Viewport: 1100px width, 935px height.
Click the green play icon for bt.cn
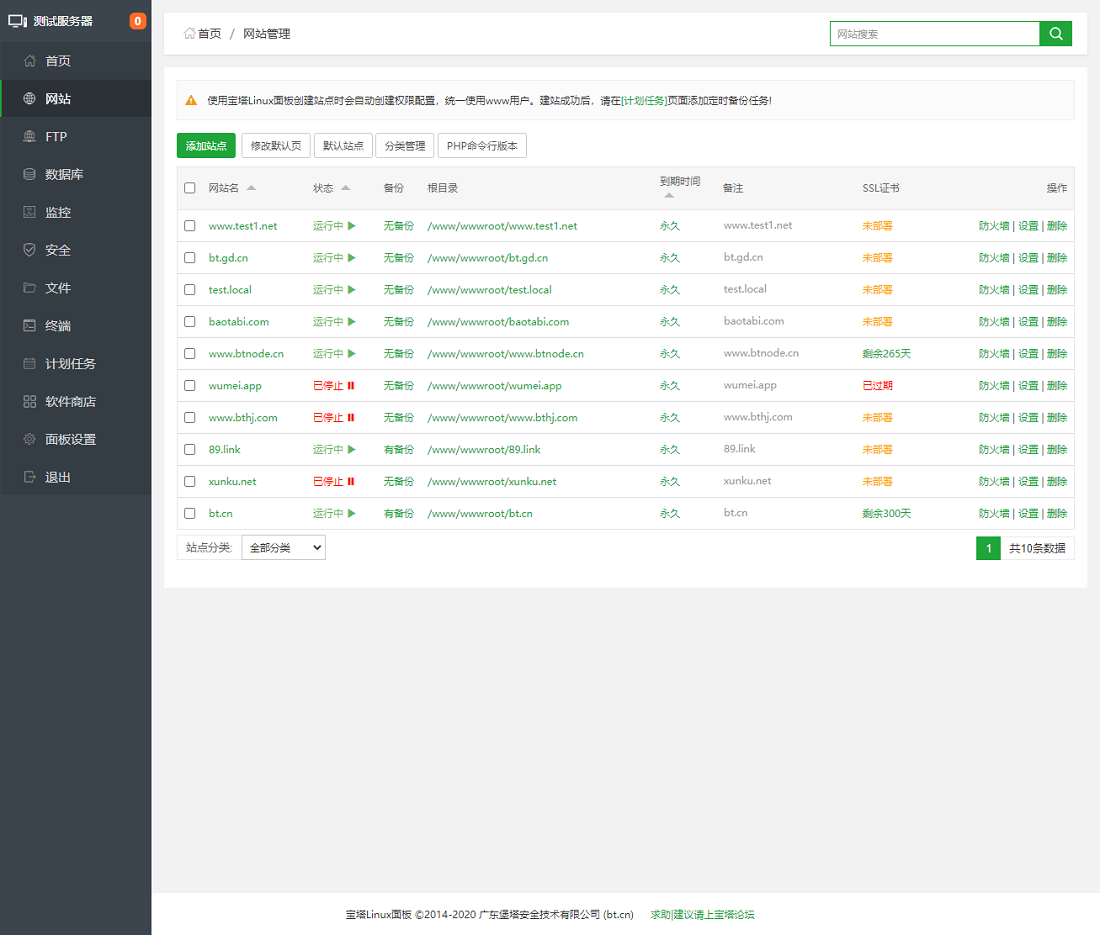point(351,514)
